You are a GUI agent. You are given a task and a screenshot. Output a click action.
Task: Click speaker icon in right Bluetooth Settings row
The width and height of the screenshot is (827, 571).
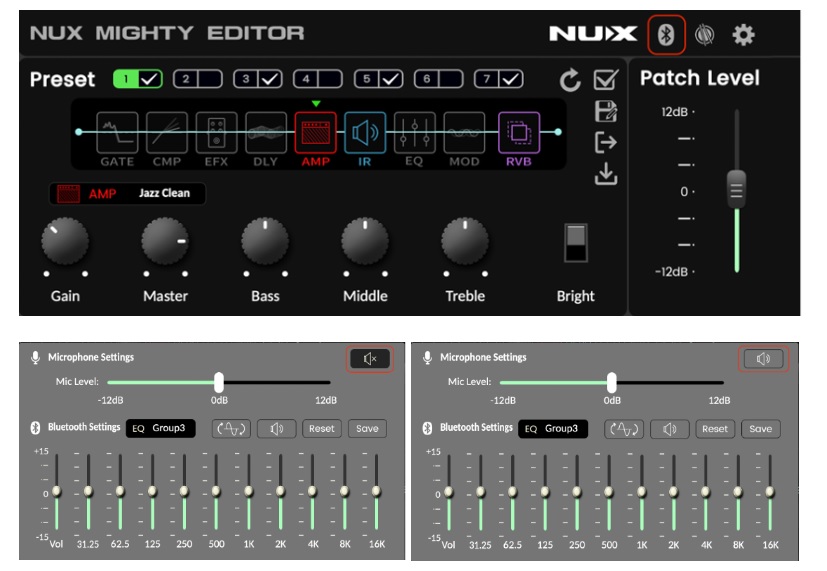pyautogui.click(x=669, y=429)
